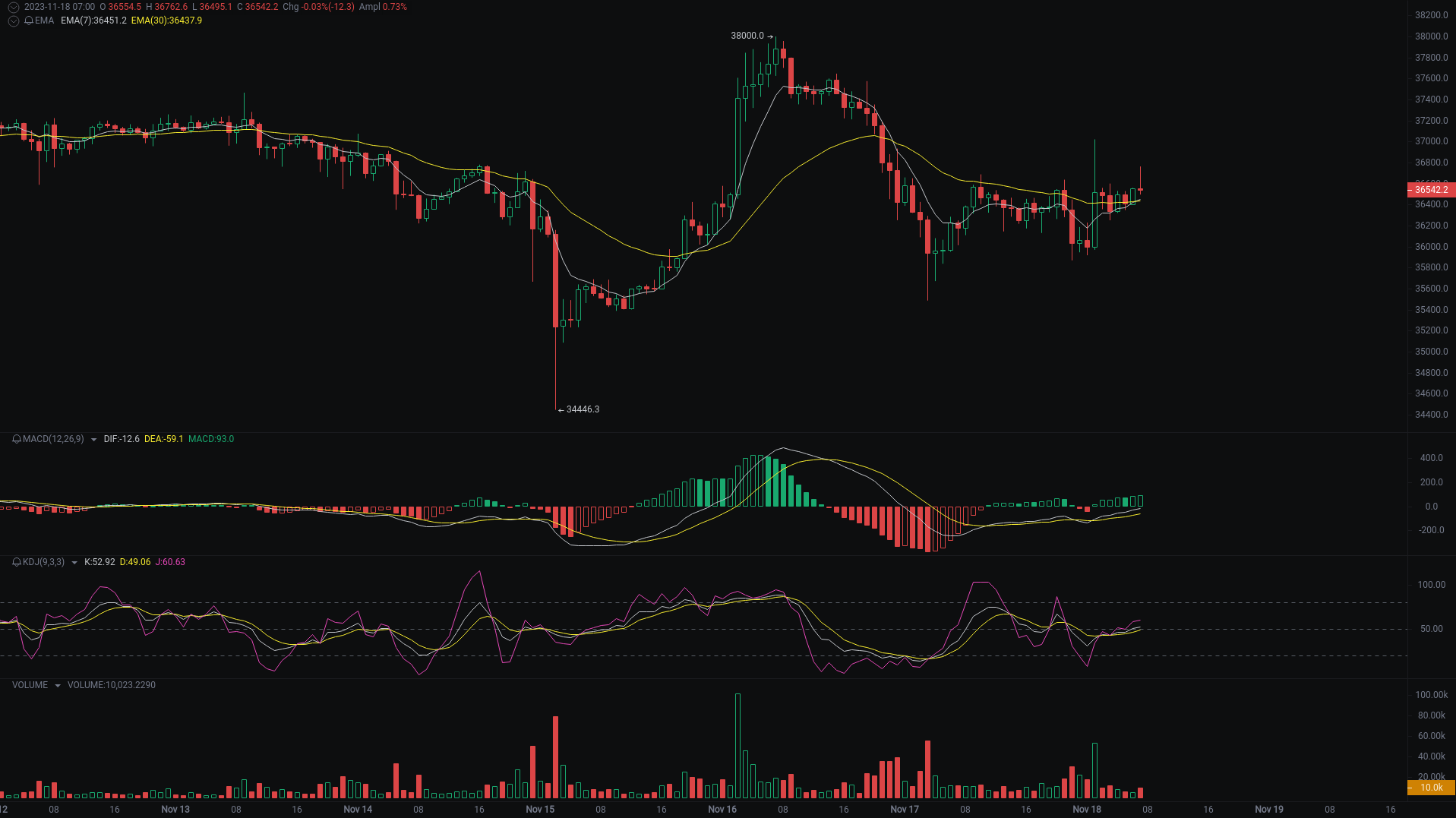Click the MACD axis label 400.0
Screen dimensions: 1456x818
pyautogui.click(x=1432, y=458)
